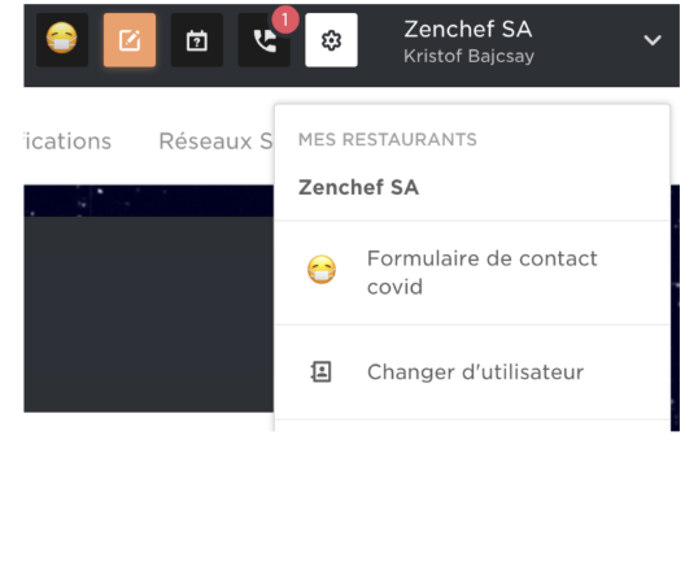Select Changer d'utilisateur
This screenshot has width=698, height=562.
(472, 372)
